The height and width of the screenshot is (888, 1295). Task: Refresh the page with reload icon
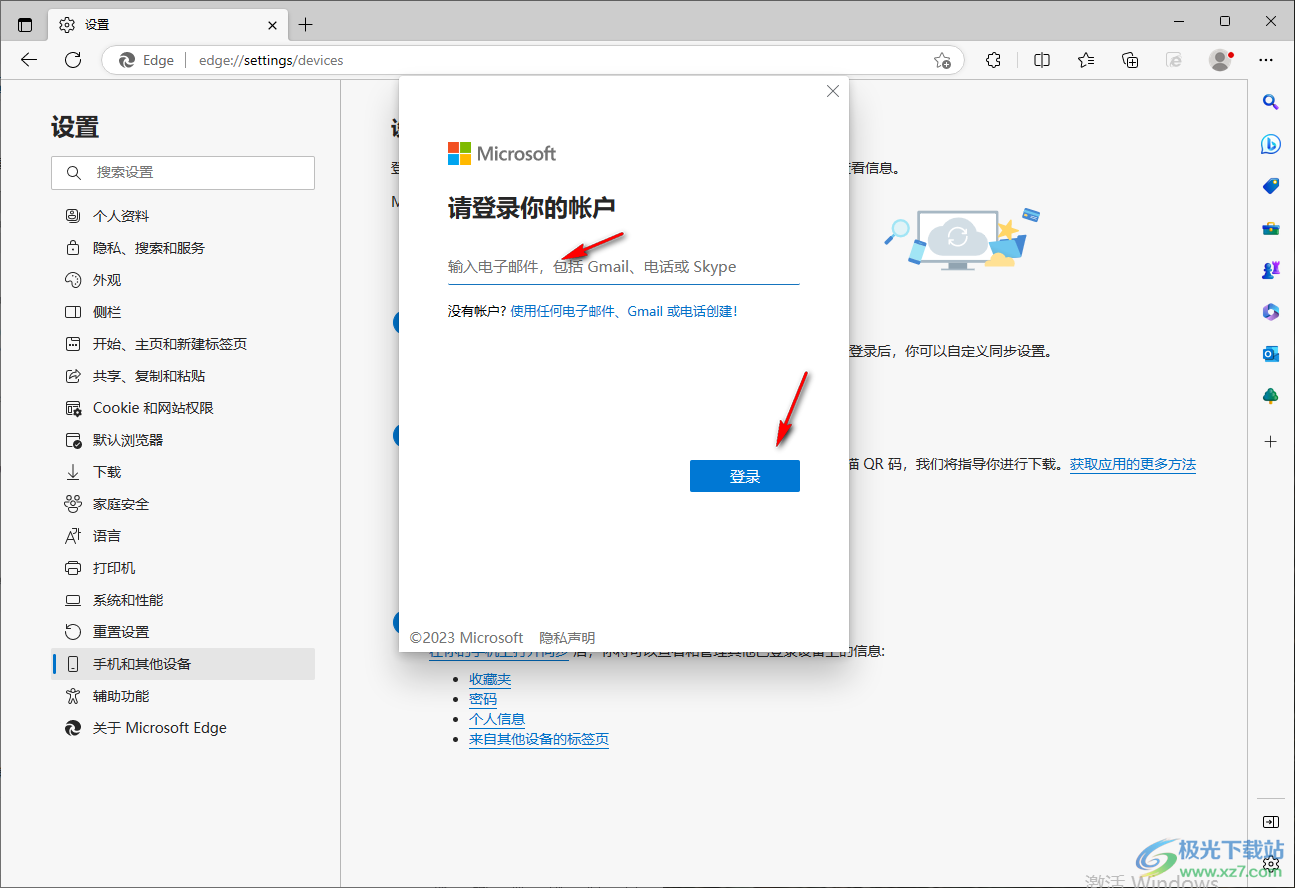73,60
